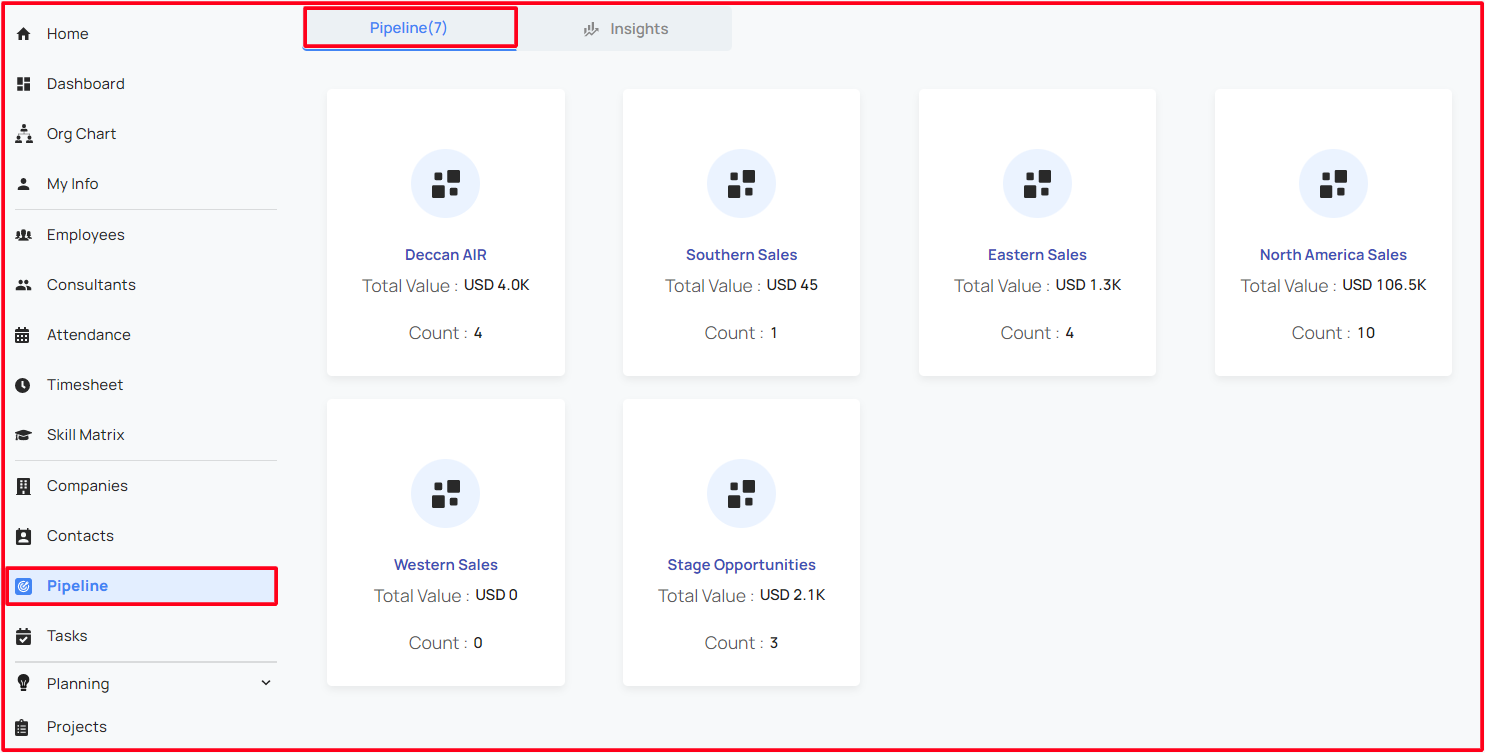The height and width of the screenshot is (753, 1485).
Task: Click the Timesheet clock icon
Action: tap(23, 385)
